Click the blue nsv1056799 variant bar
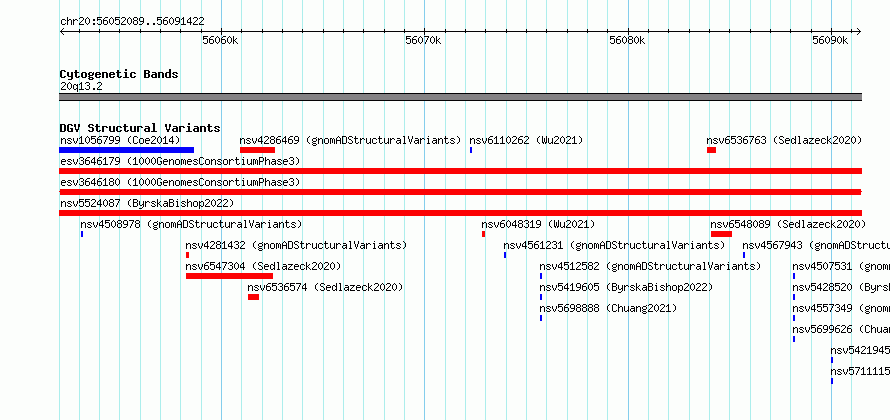 (127, 150)
